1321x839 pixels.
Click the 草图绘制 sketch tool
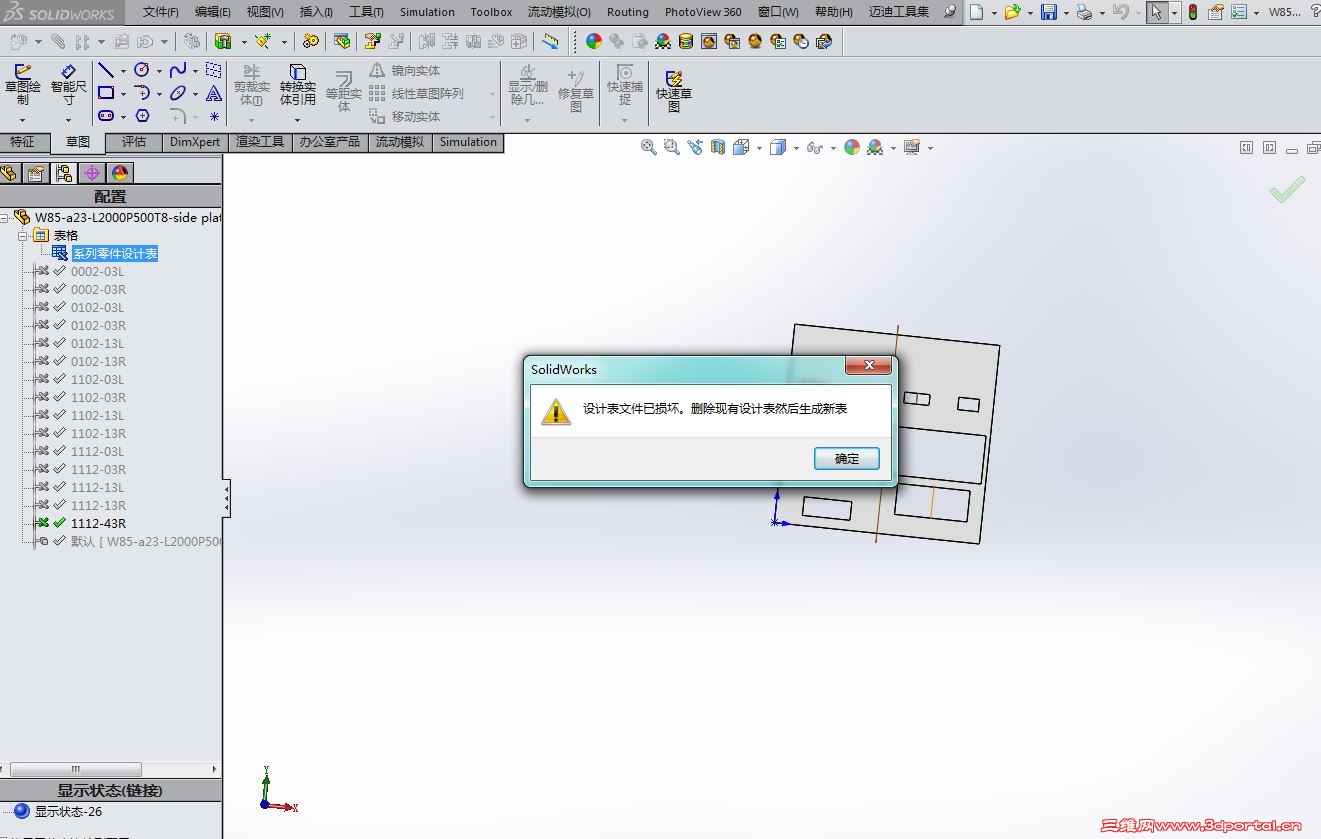tap(23, 84)
